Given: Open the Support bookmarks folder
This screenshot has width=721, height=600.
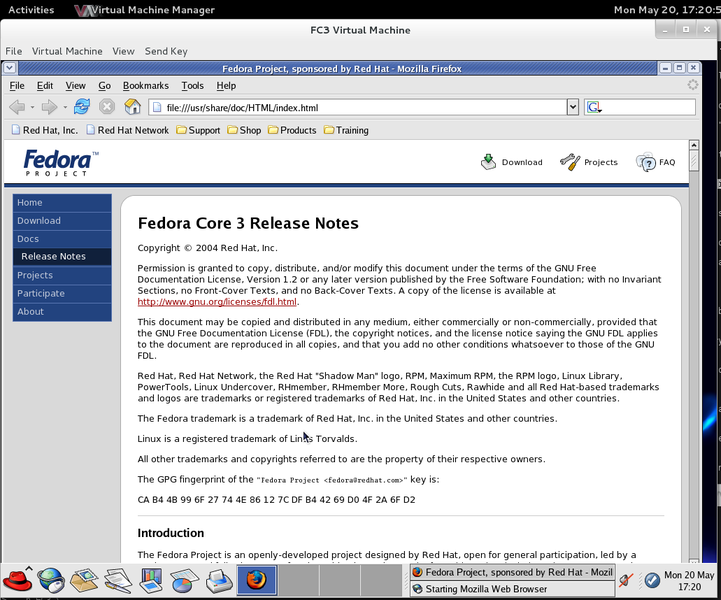Looking at the screenshot, I should [x=197, y=130].
